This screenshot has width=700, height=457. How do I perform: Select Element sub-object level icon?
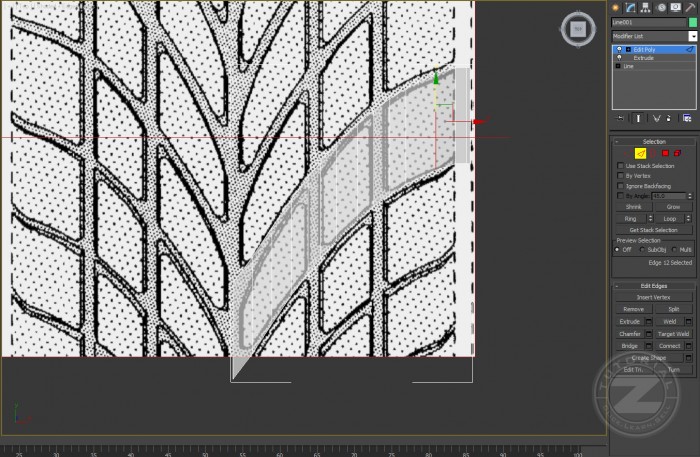click(x=677, y=154)
